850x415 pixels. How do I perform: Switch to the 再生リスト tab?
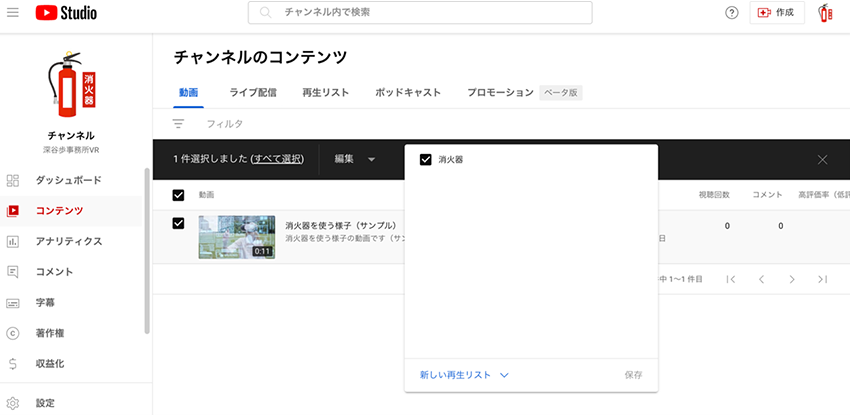pyautogui.click(x=325, y=92)
